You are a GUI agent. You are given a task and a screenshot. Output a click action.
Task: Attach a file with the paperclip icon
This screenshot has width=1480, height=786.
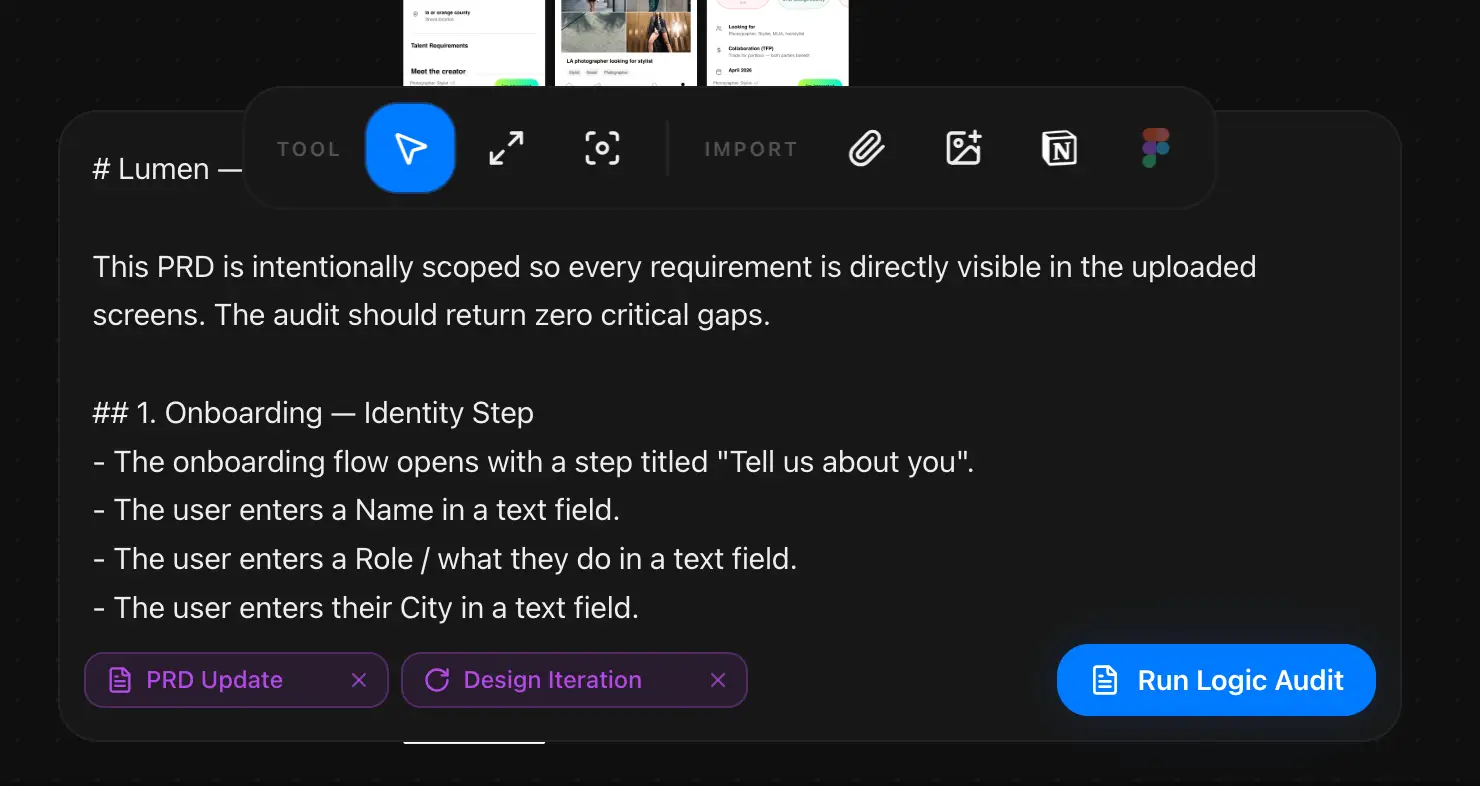(867, 148)
